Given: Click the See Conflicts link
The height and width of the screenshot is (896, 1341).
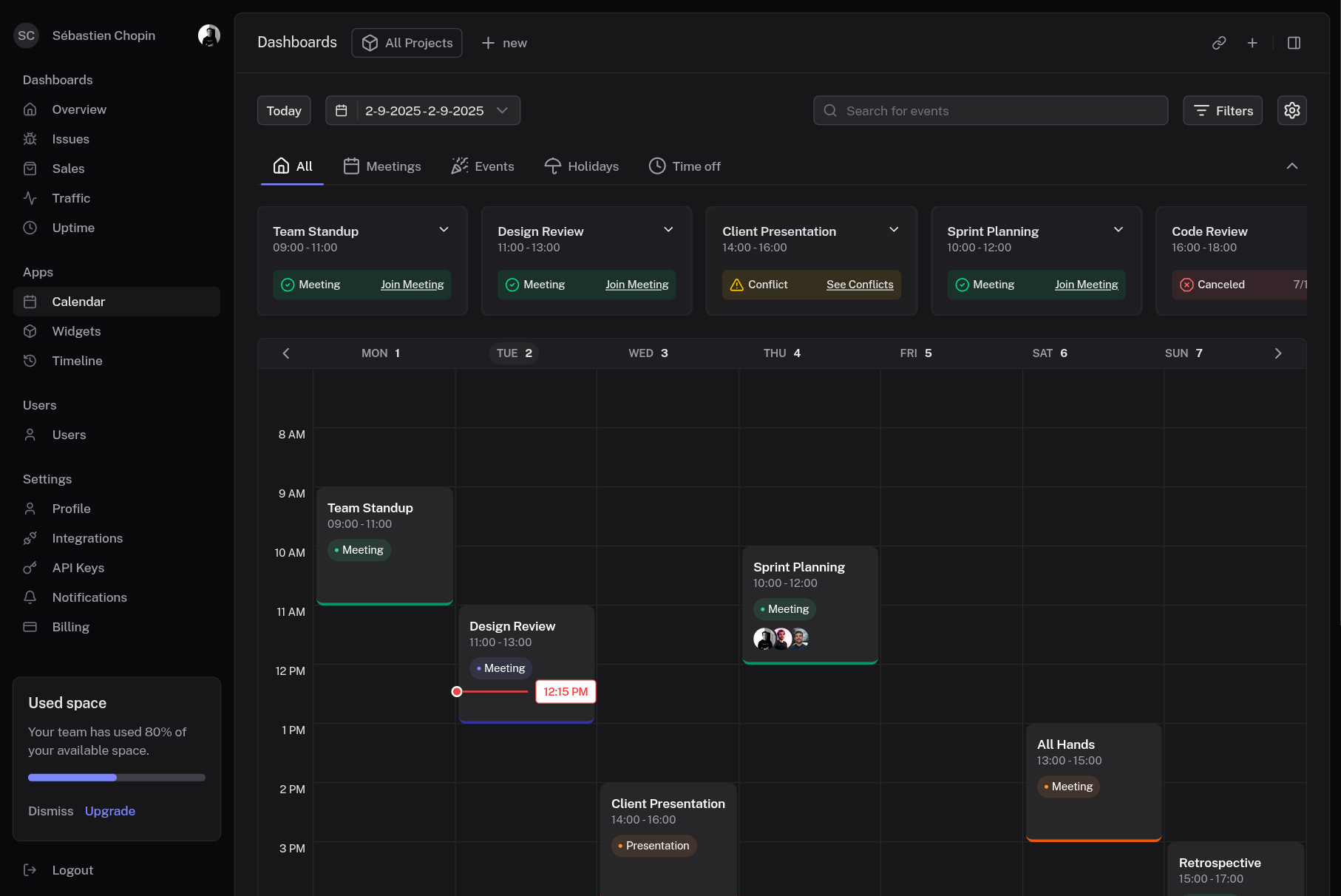Looking at the screenshot, I should pos(860,285).
